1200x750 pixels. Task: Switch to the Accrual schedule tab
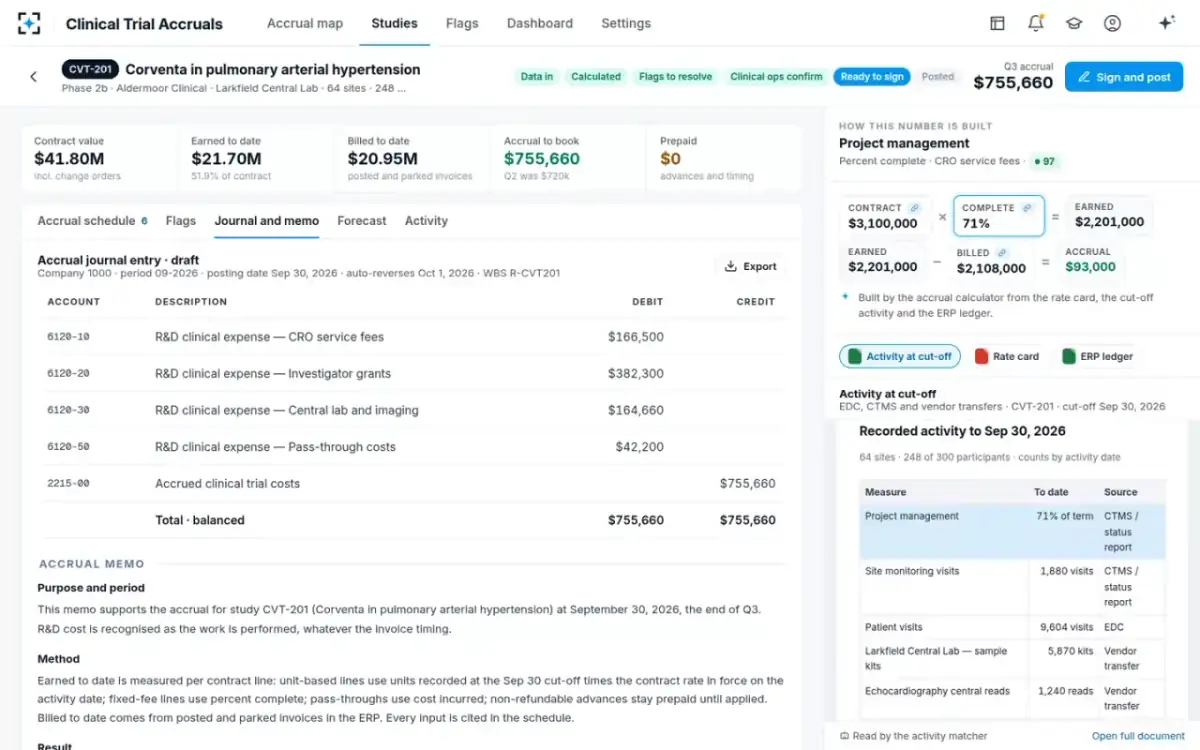tap(92, 221)
